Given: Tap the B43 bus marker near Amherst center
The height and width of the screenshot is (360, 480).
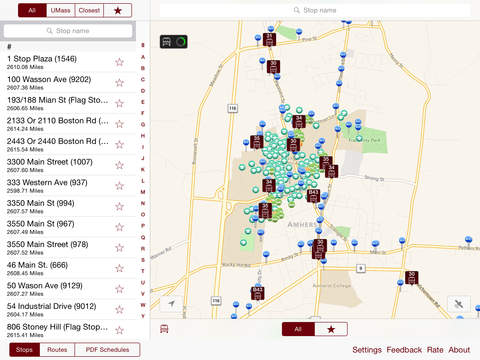Looking at the screenshot, I should (x=313, y=196).
